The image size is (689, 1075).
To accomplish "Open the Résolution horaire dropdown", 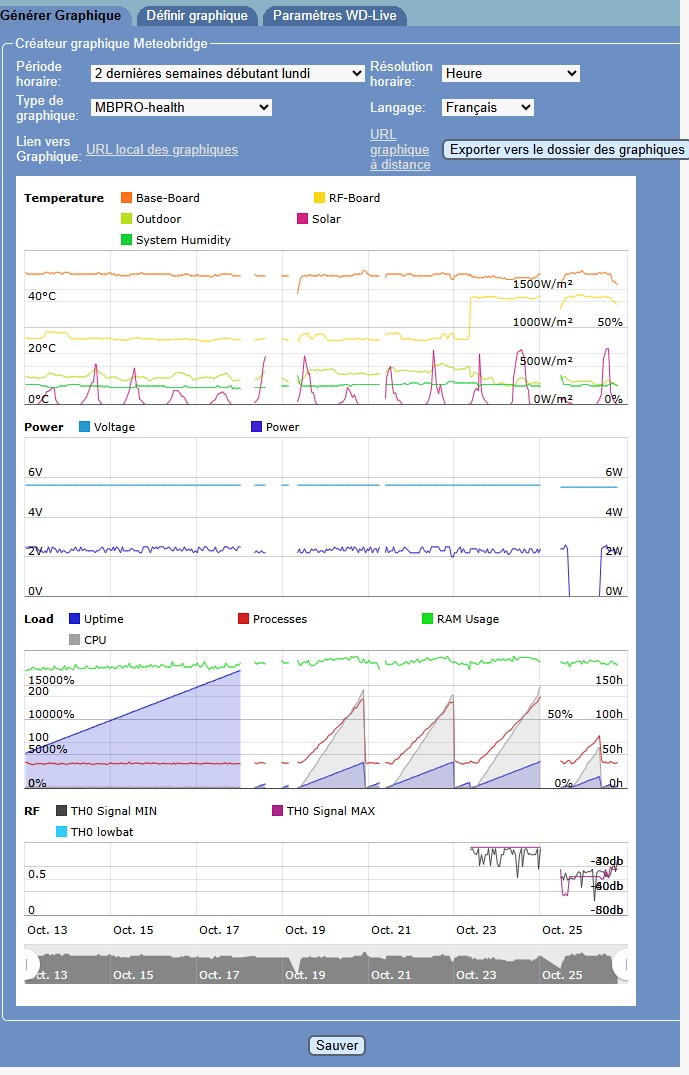I will (x=510, y=73).
